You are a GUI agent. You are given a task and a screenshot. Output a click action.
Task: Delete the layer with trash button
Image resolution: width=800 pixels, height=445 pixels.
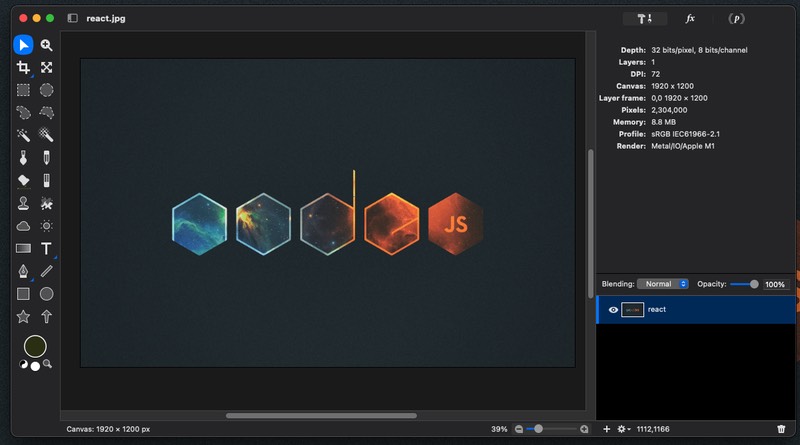(782, 429)
